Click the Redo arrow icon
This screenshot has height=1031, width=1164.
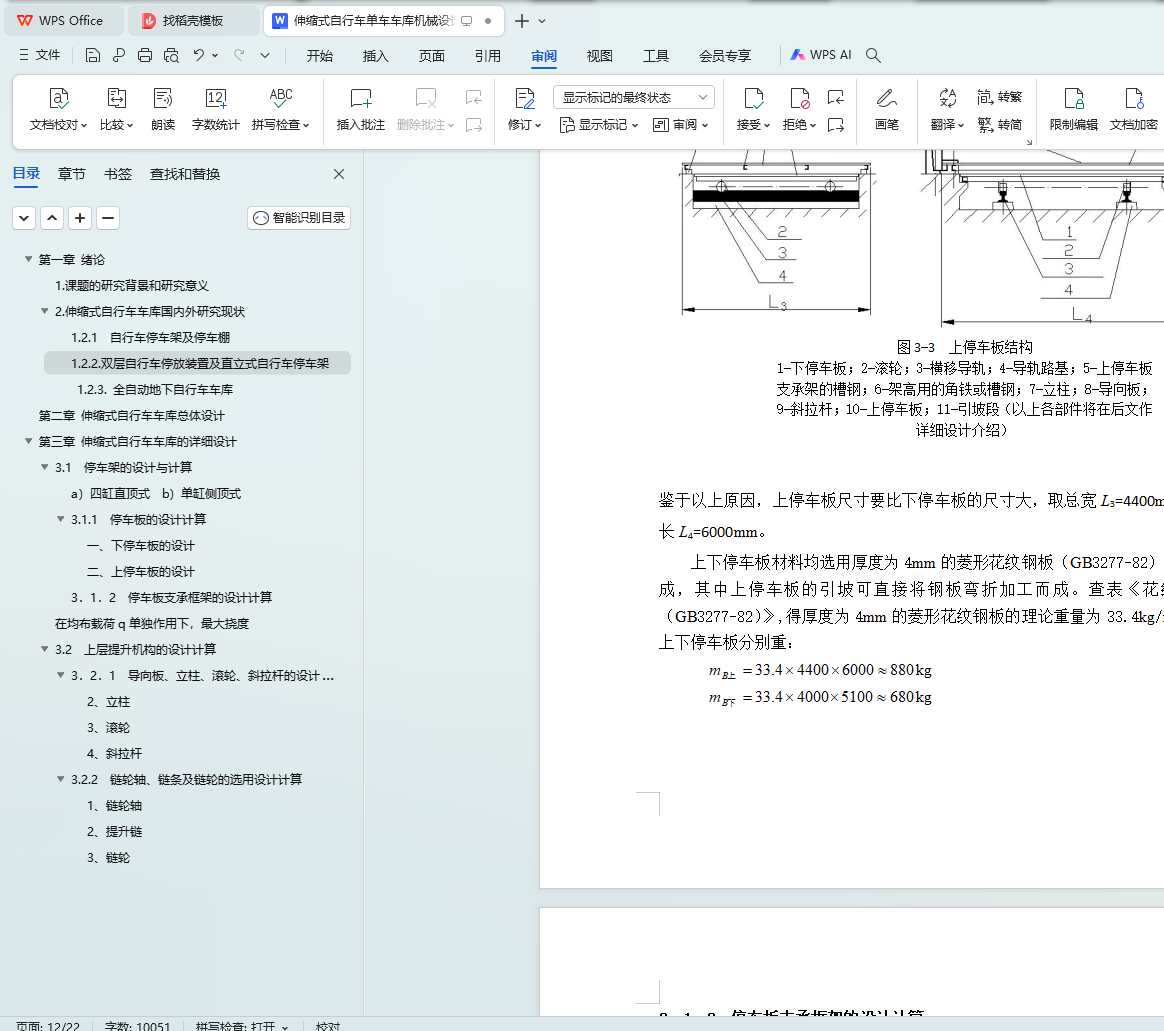[239, 55]
